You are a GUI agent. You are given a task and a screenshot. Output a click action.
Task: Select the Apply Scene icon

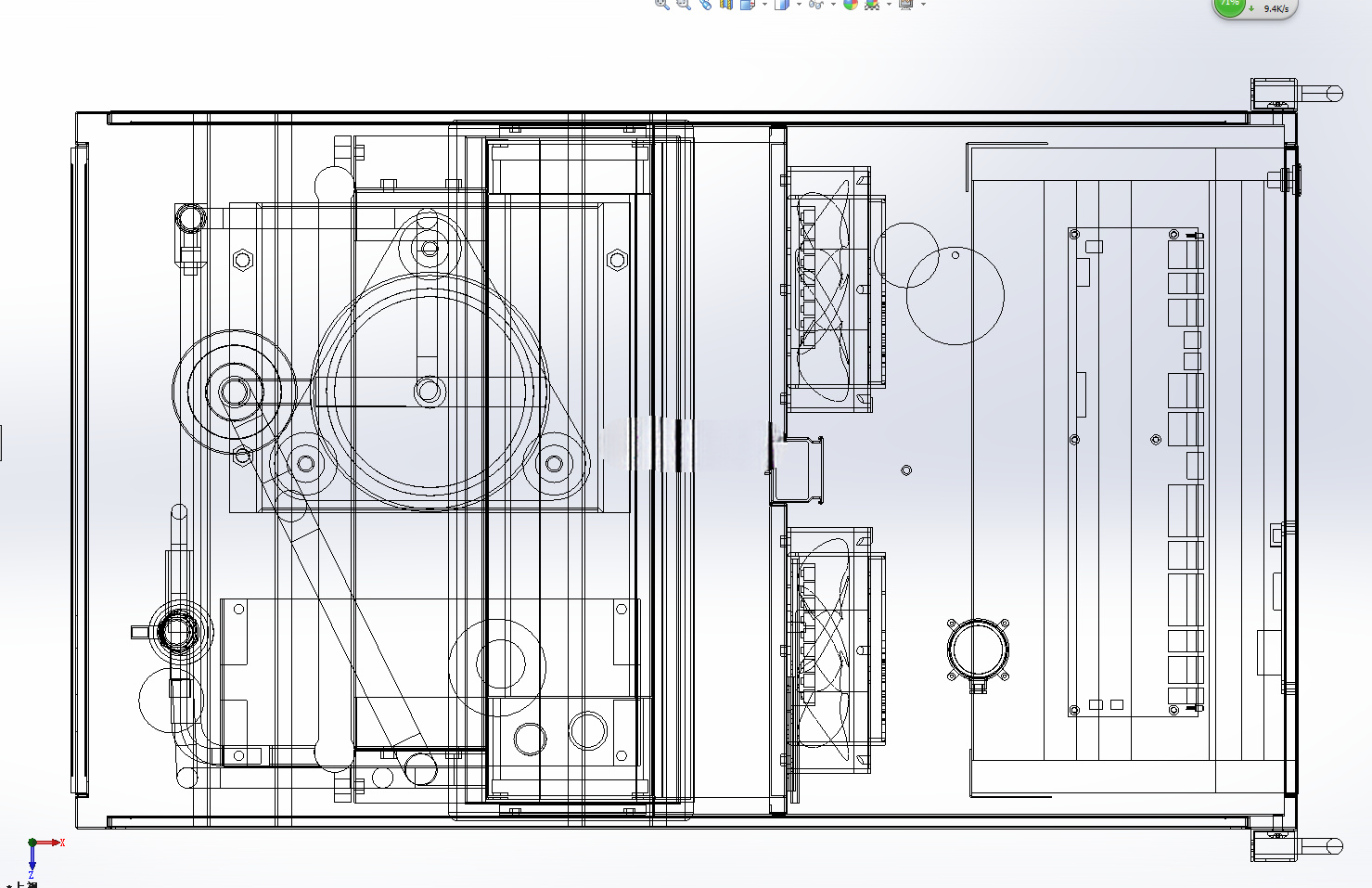click(x=872, y=4)
